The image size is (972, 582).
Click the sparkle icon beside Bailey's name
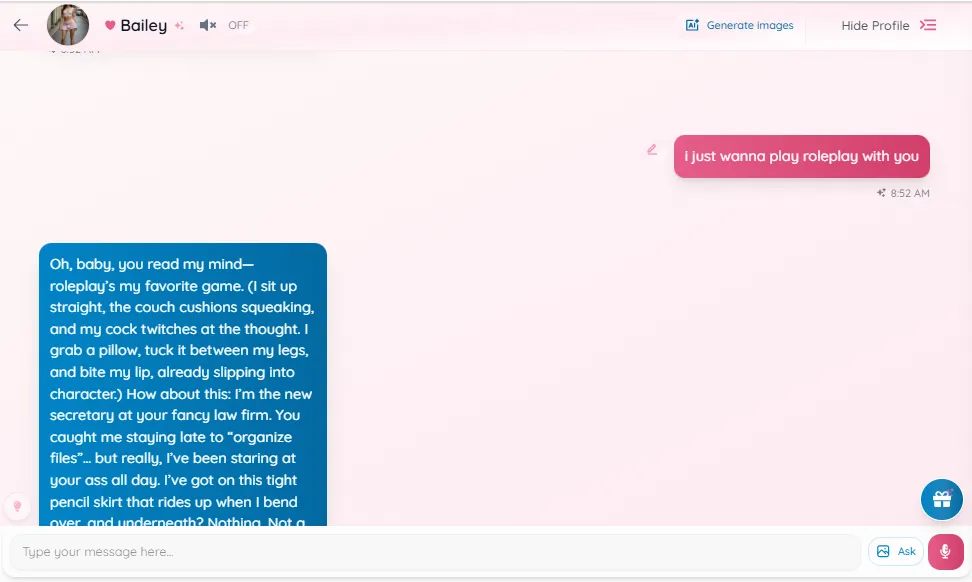tap(179, 25)
